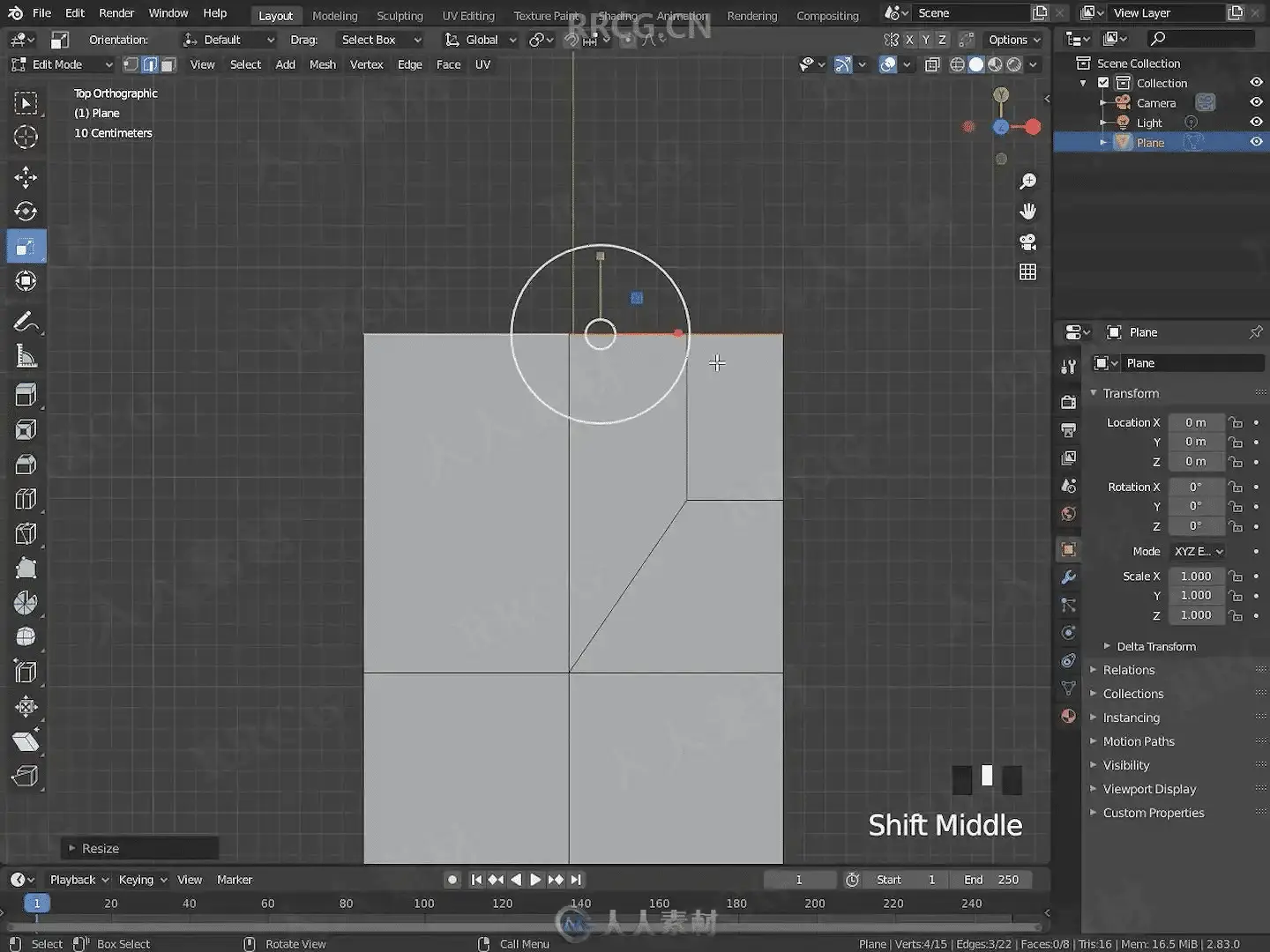1270x952 pixels.
Task: Open the Mesh menu
Action: (322, 64)
